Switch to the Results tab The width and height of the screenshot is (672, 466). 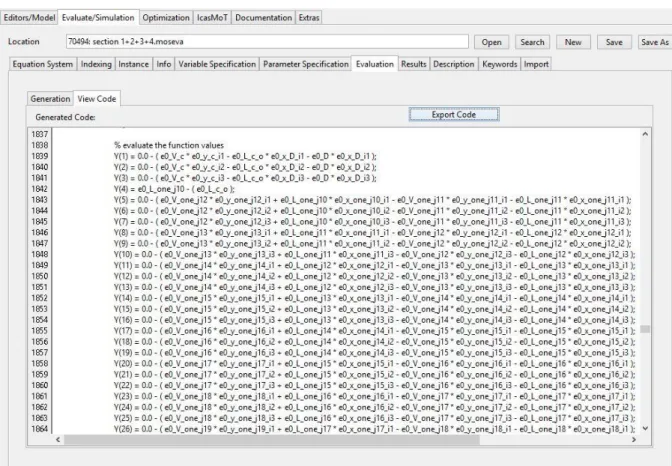[414, 64]
